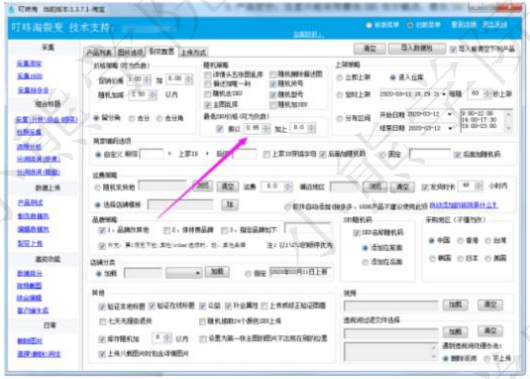This screenshot has height=379, width=530.
Task: Enable 2、保持原品牌 checkbox
Action: 166,230
